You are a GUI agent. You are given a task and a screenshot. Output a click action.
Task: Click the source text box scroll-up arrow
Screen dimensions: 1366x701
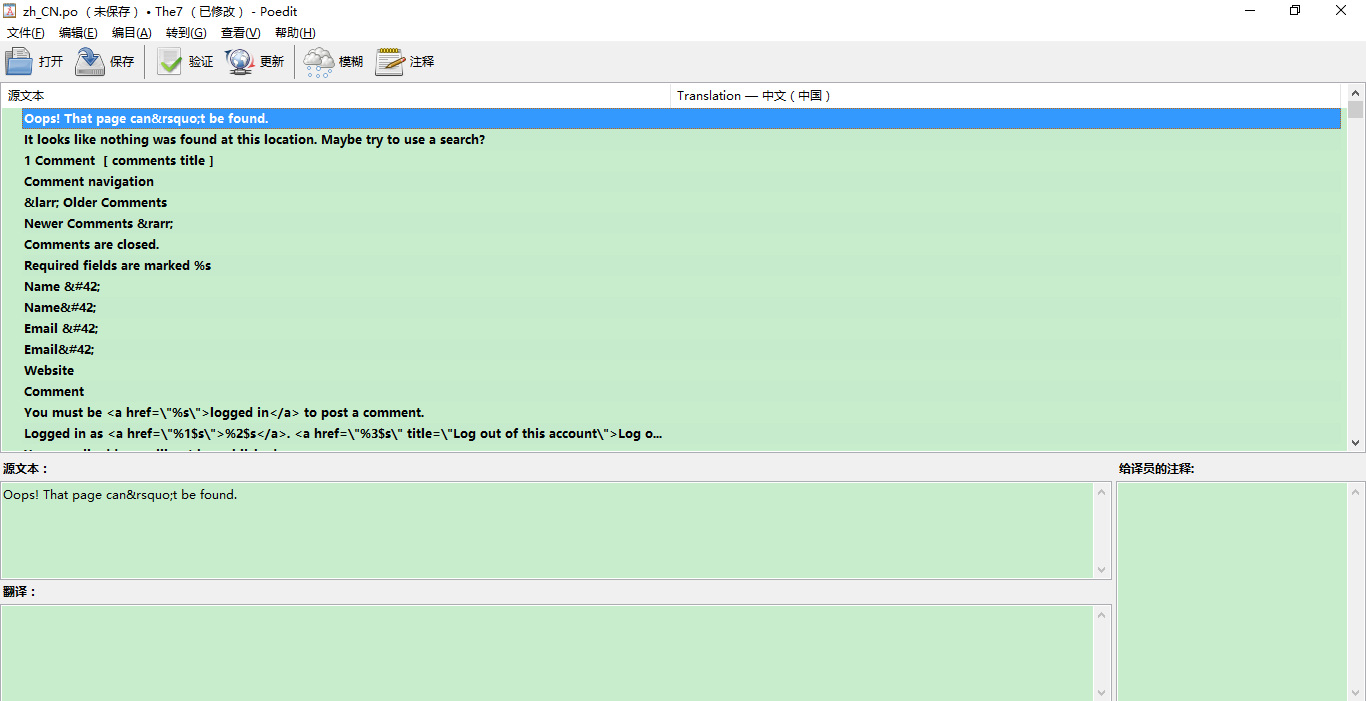click(1103, 491)
